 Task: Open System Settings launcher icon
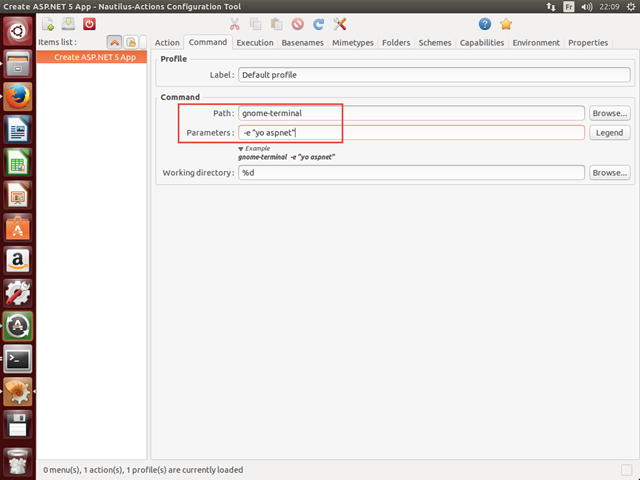(18, 293)
